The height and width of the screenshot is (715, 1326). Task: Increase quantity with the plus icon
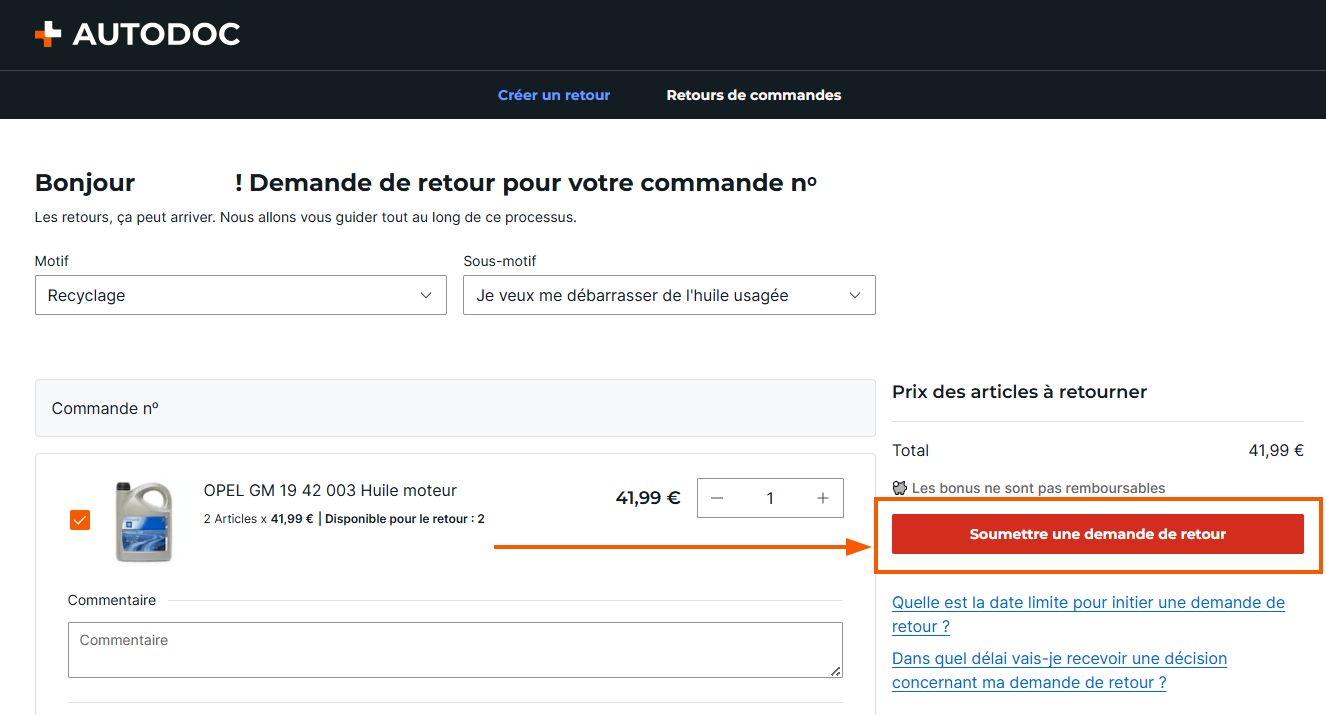tap(823, 498)
